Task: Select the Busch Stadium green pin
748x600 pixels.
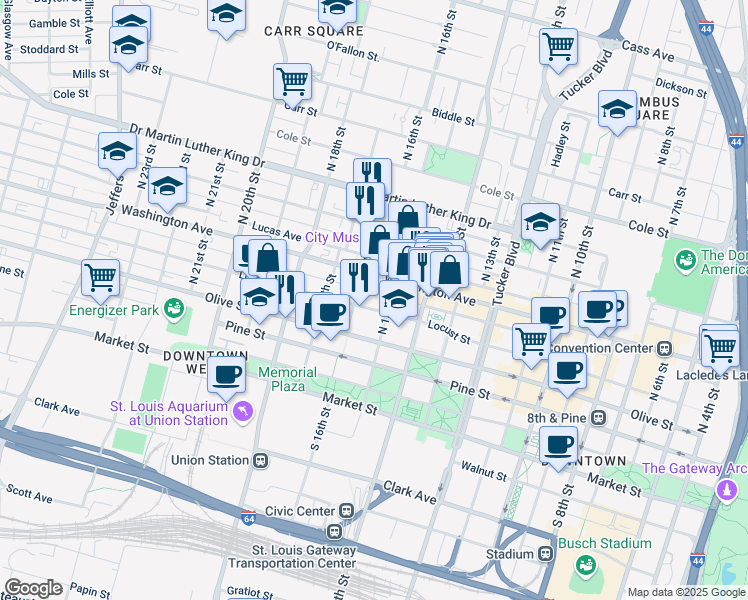Action: 586,566
